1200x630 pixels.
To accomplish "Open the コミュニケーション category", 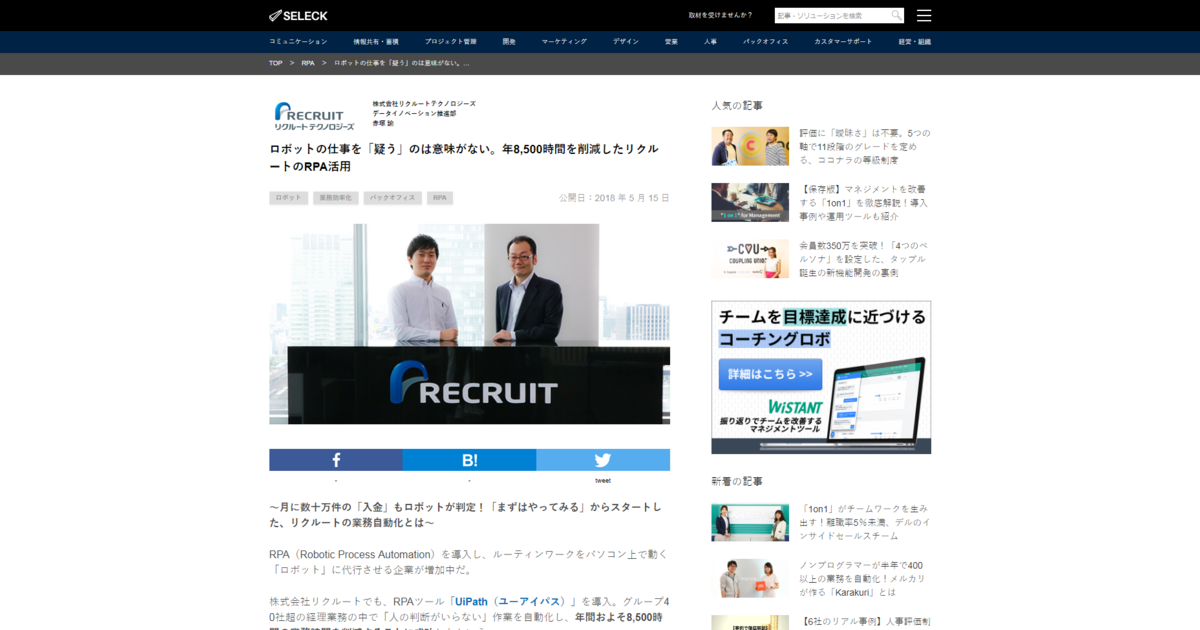I will (298, 41).
